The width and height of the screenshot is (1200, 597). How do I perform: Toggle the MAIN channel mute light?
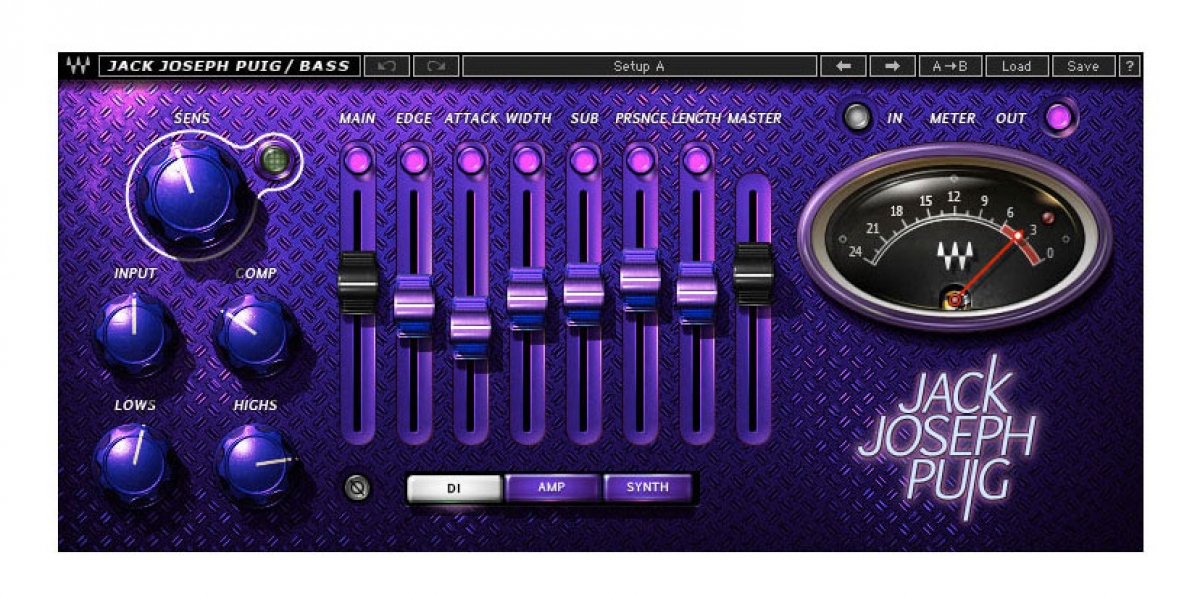pyautogui.click(x=358, y=160)
